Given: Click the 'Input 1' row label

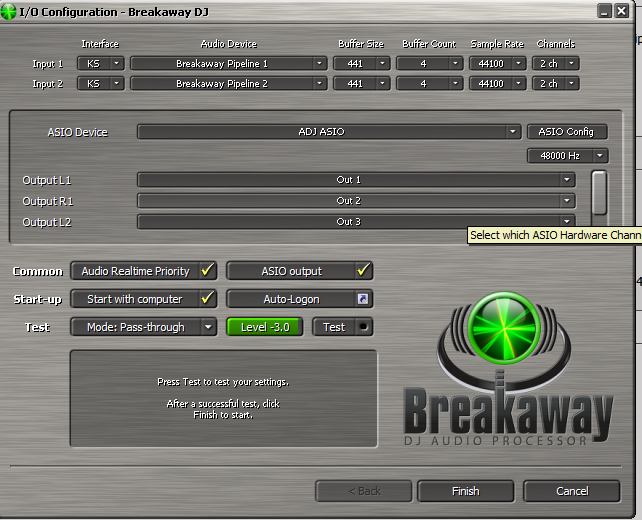Looking at the screenshot, I should pyautogui.click(x=47, y=64).
